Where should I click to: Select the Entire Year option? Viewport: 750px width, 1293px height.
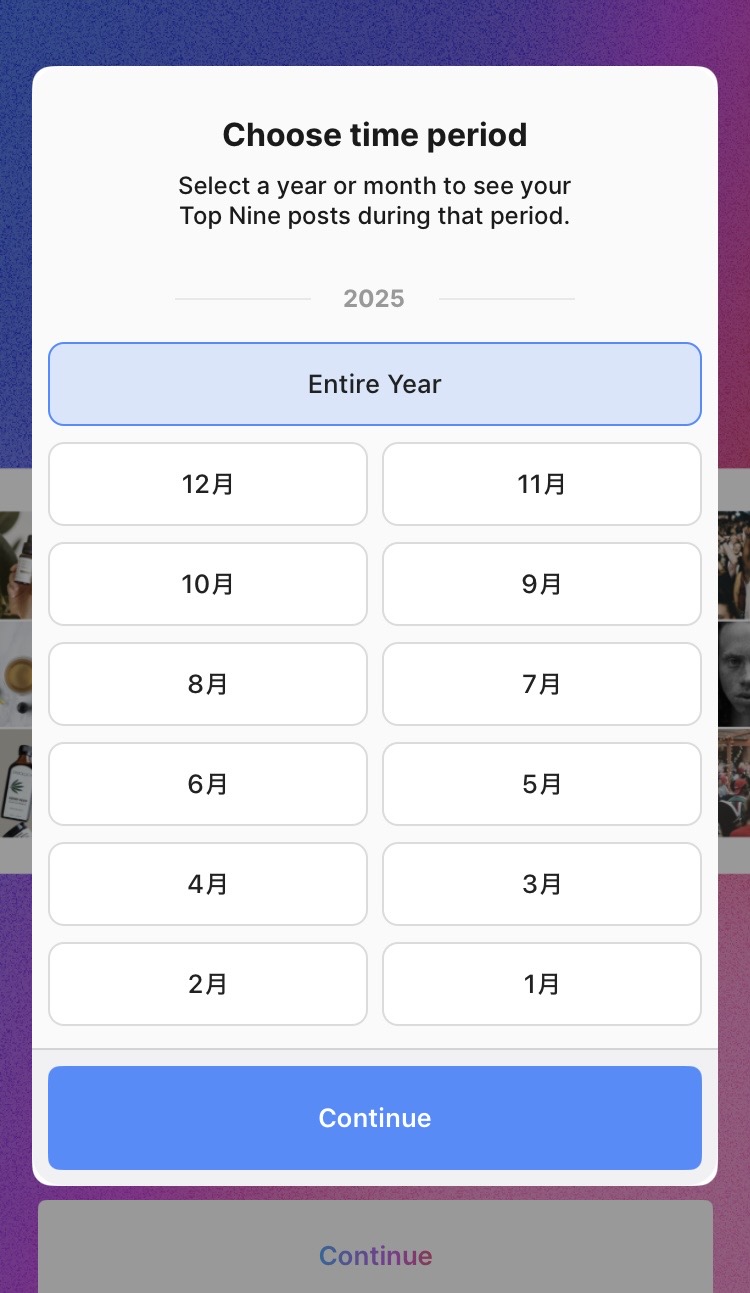pos(375,384)
